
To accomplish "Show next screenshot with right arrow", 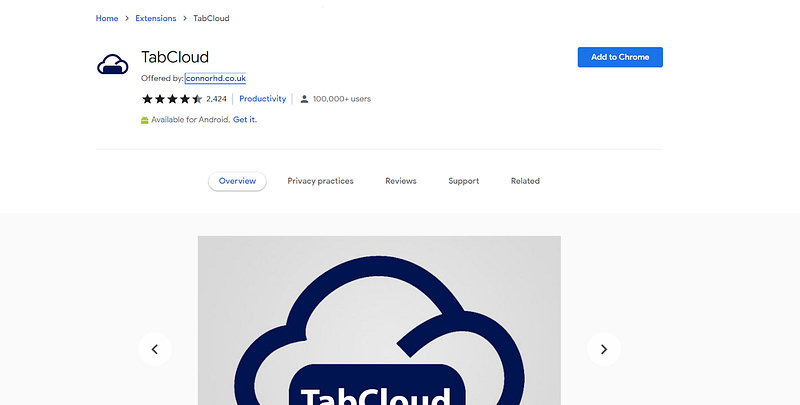I will (x=604, y=349).
